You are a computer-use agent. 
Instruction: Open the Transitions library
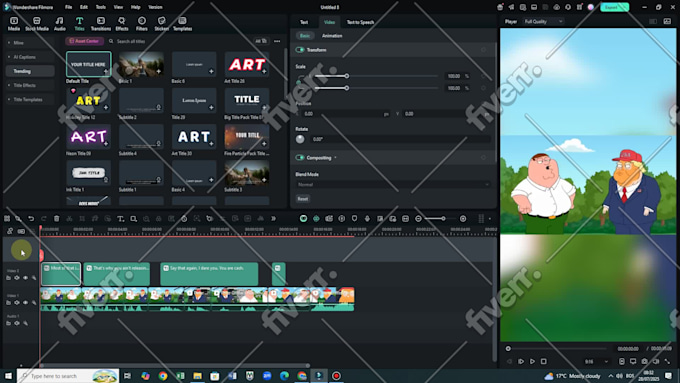101,23
